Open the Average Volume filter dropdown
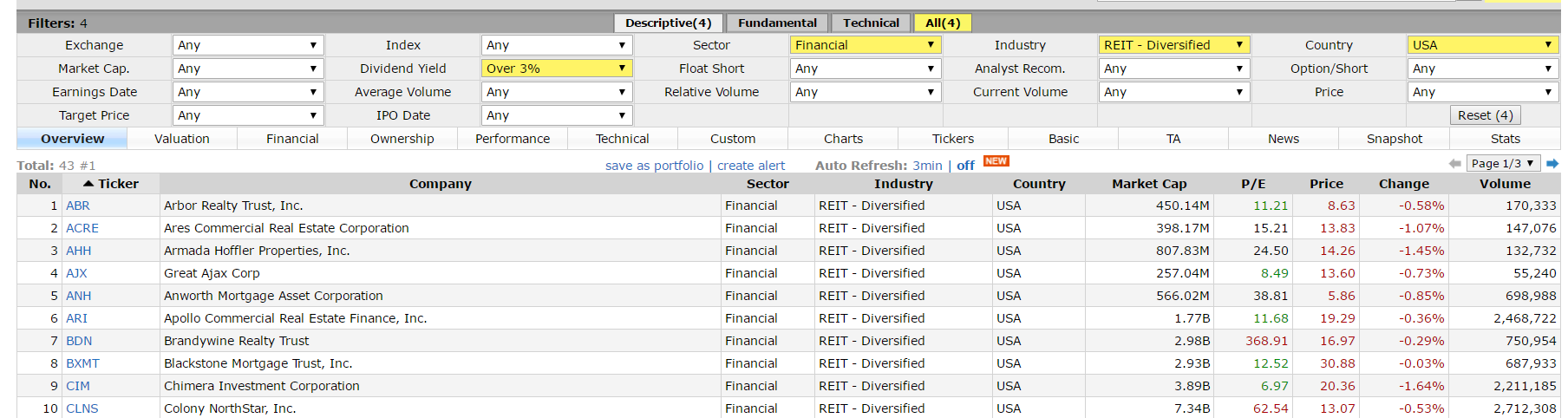The height and width of the screenshot is (418, 1568). 557,92
